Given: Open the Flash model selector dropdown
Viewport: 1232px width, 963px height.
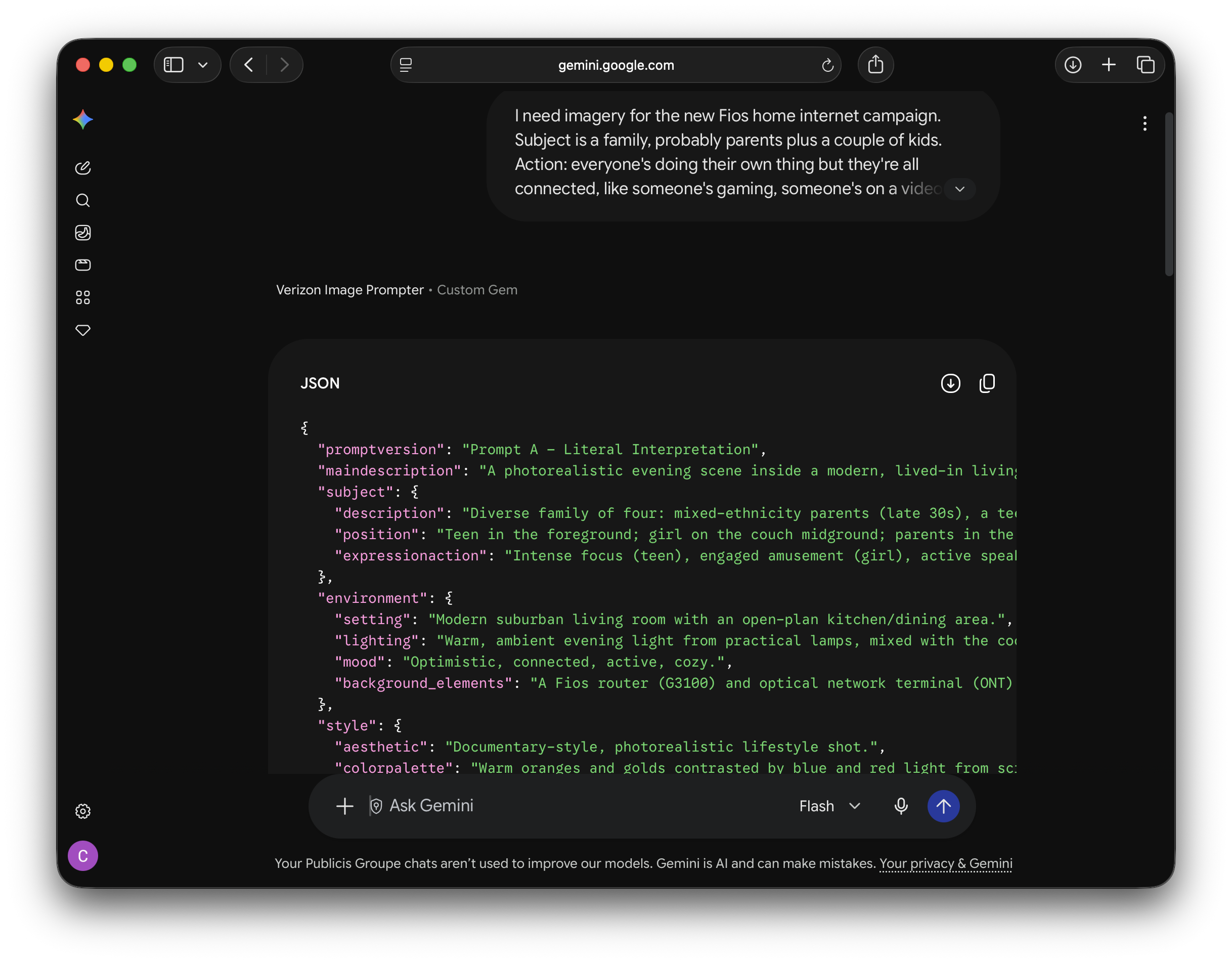Looking at the screenshot, I should (x=829, y=806).
